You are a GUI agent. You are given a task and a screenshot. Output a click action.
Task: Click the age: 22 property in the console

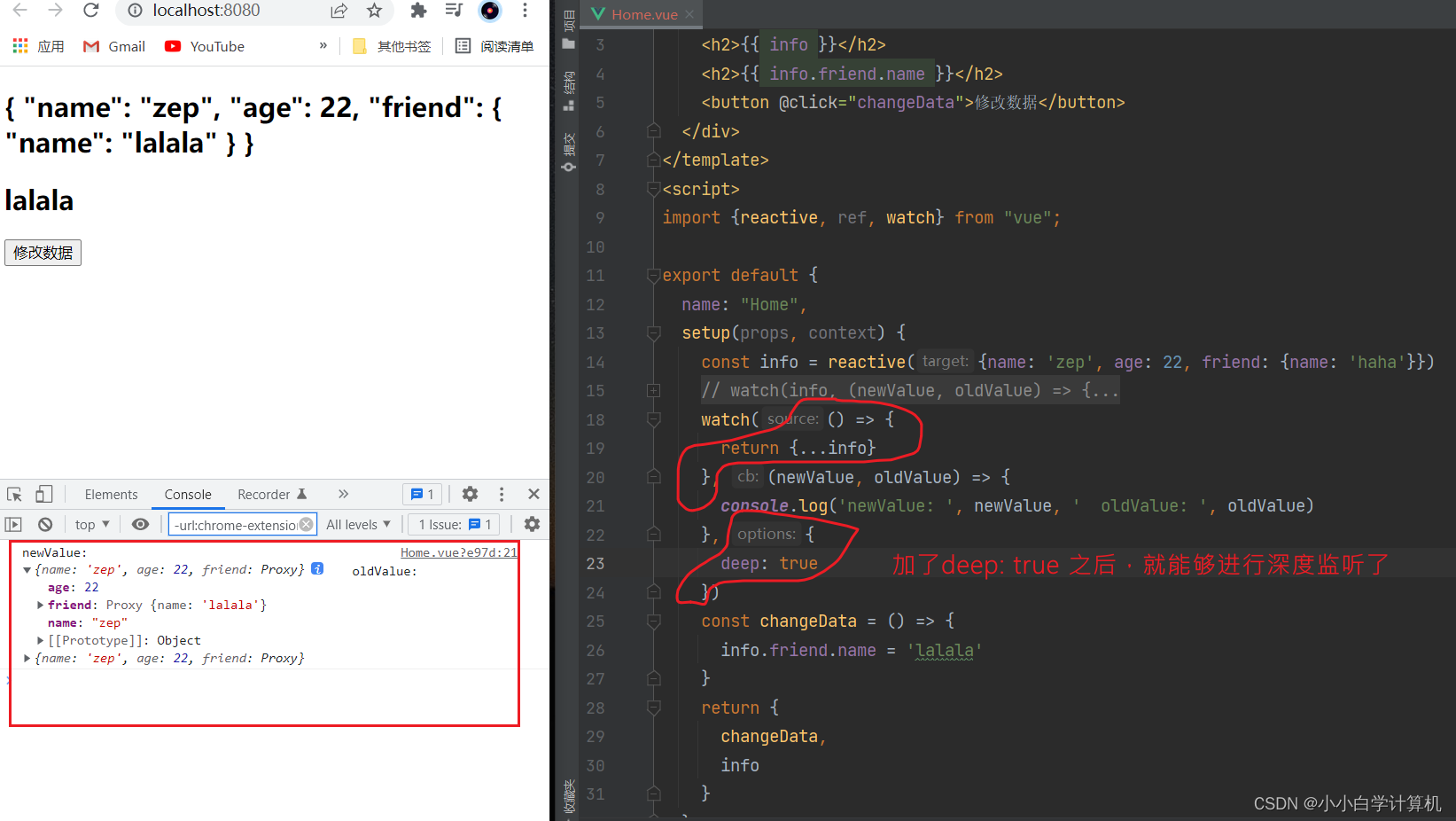click(73, 587)
